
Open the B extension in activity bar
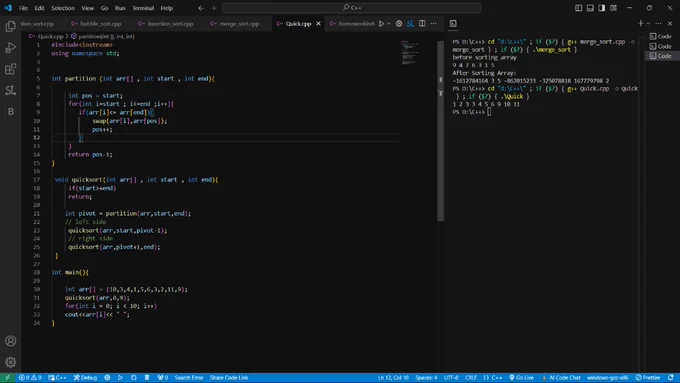pyautogui.click(x=10, y=111)
